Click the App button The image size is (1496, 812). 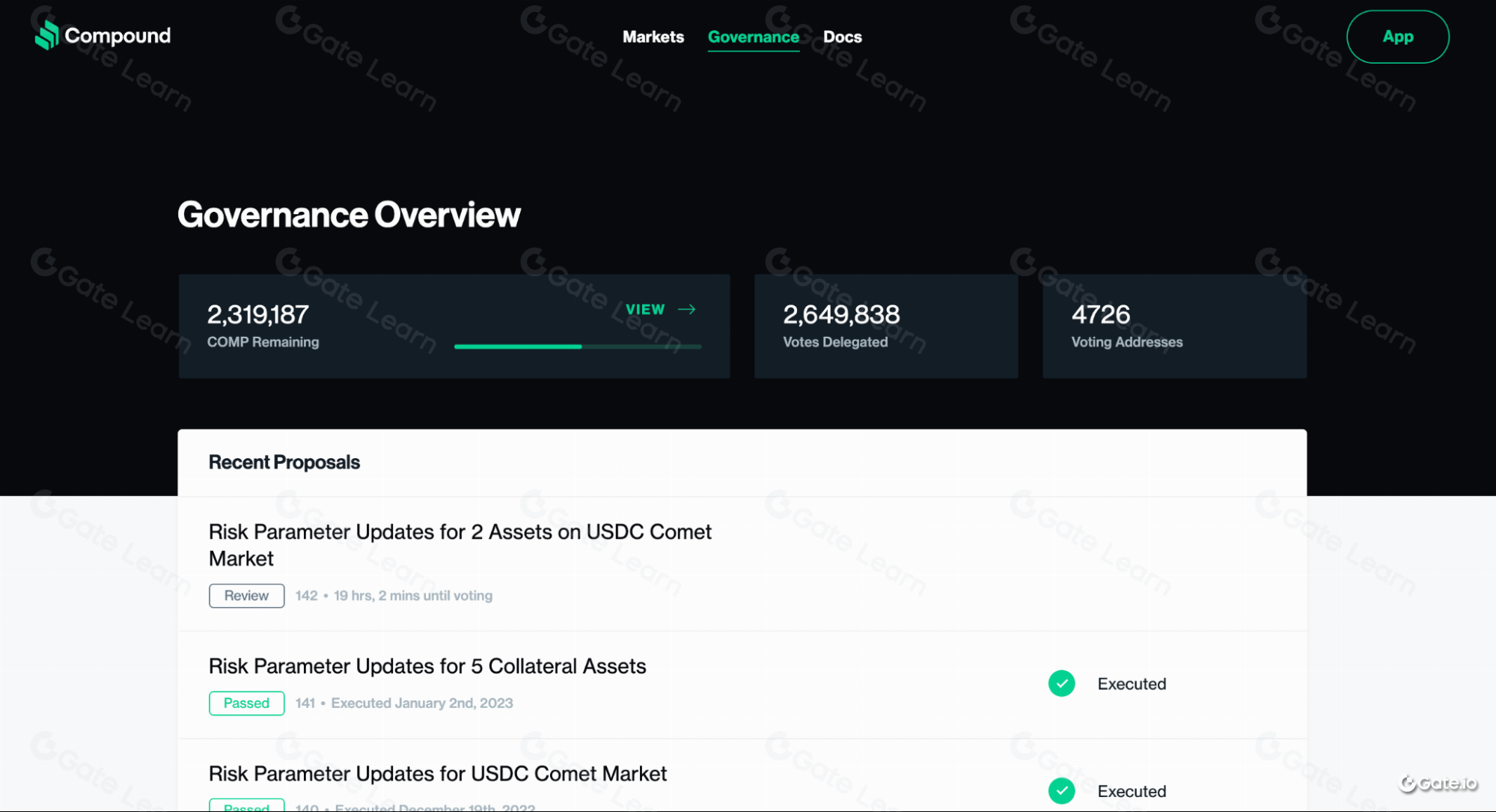(1396, 36)
